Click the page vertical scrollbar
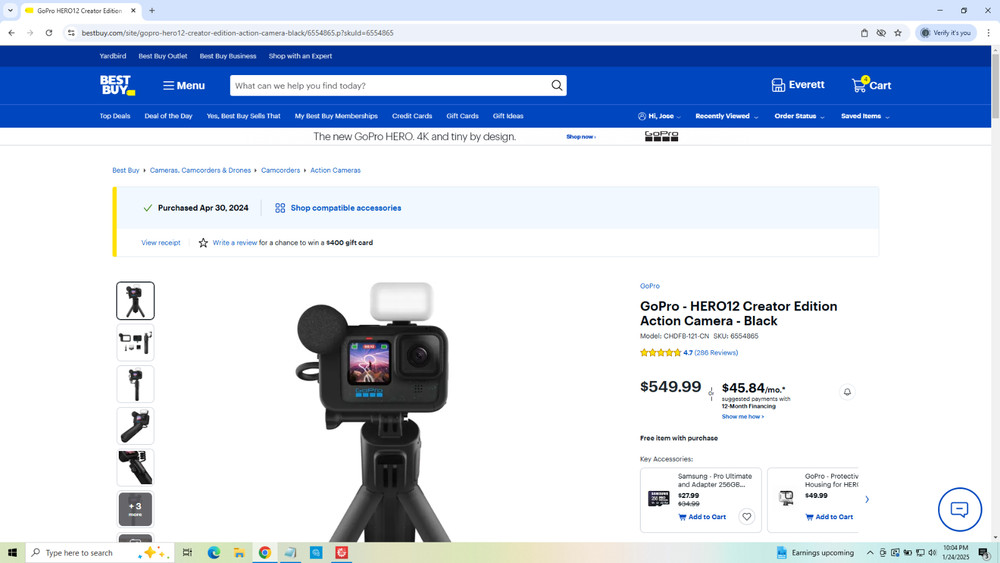Image resolution: width=1000 pixels, height=563 pixels. click(995, 86)
